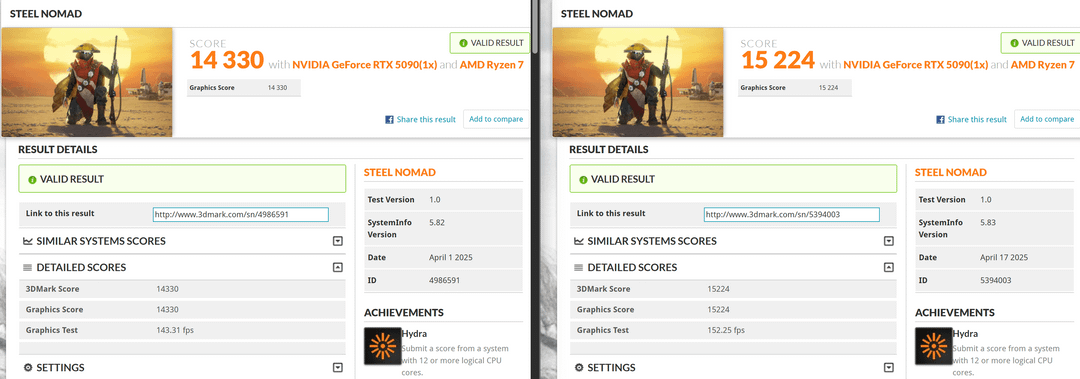Click Facebook icon in right window
Viewport: 1080px width, 379px height.
(x=940, y=120)
